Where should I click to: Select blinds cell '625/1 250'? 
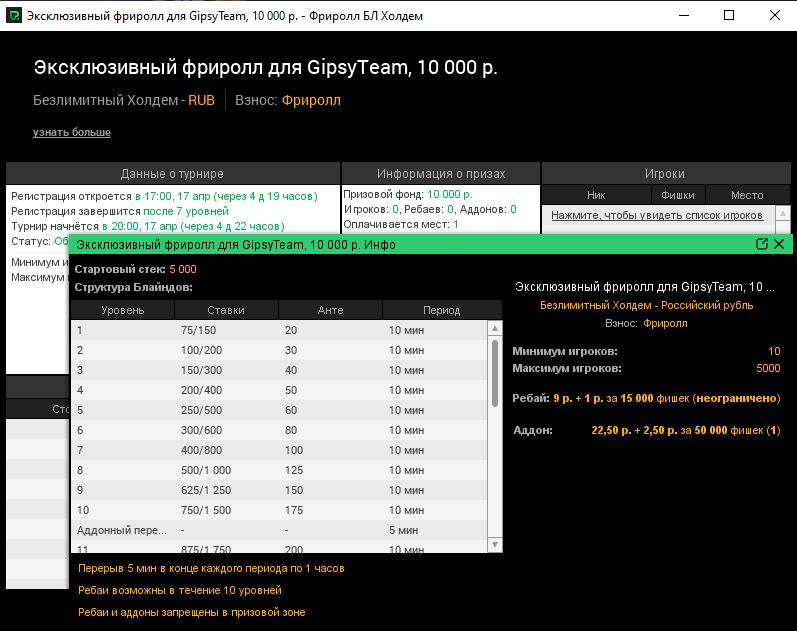pos(206,490)
